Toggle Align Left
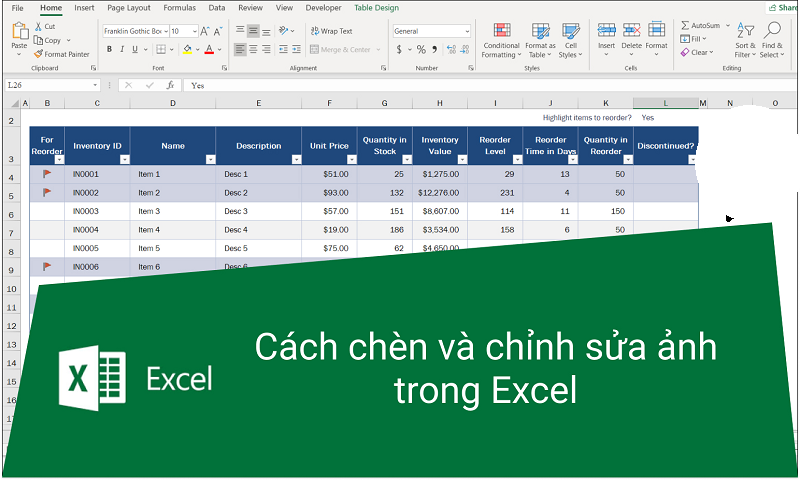This screenshot has height=480, width=800. 240,49
